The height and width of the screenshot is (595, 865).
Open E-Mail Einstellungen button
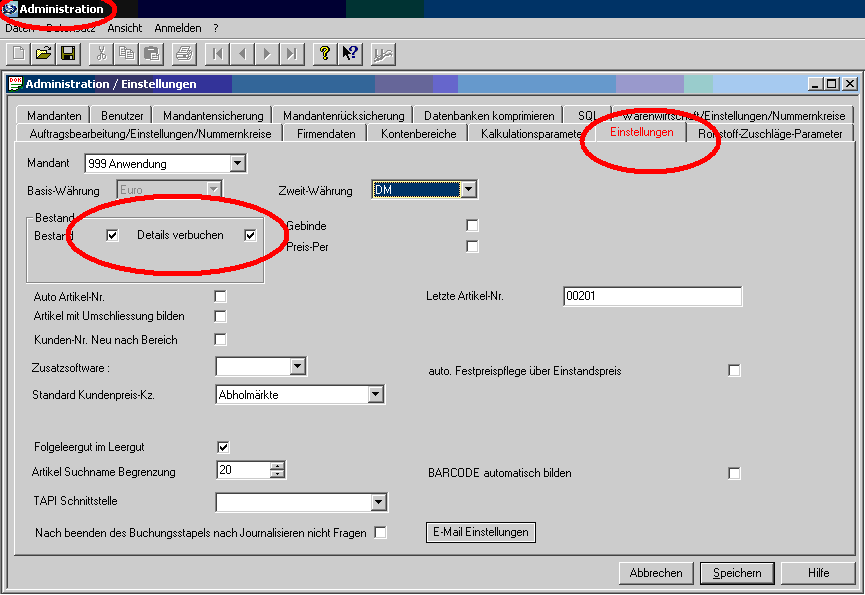[481, 532]
